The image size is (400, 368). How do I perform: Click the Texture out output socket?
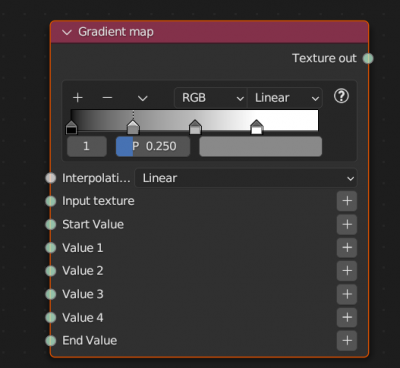(x=368, y=58)
